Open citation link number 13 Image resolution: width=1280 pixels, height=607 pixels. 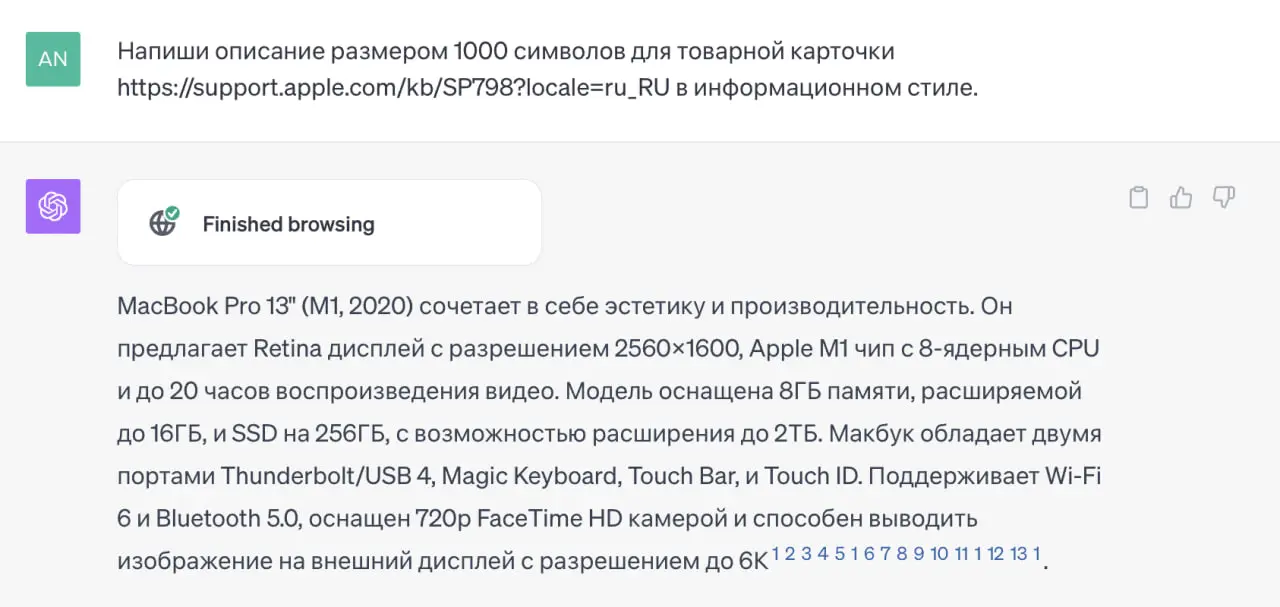point(1019,554)
